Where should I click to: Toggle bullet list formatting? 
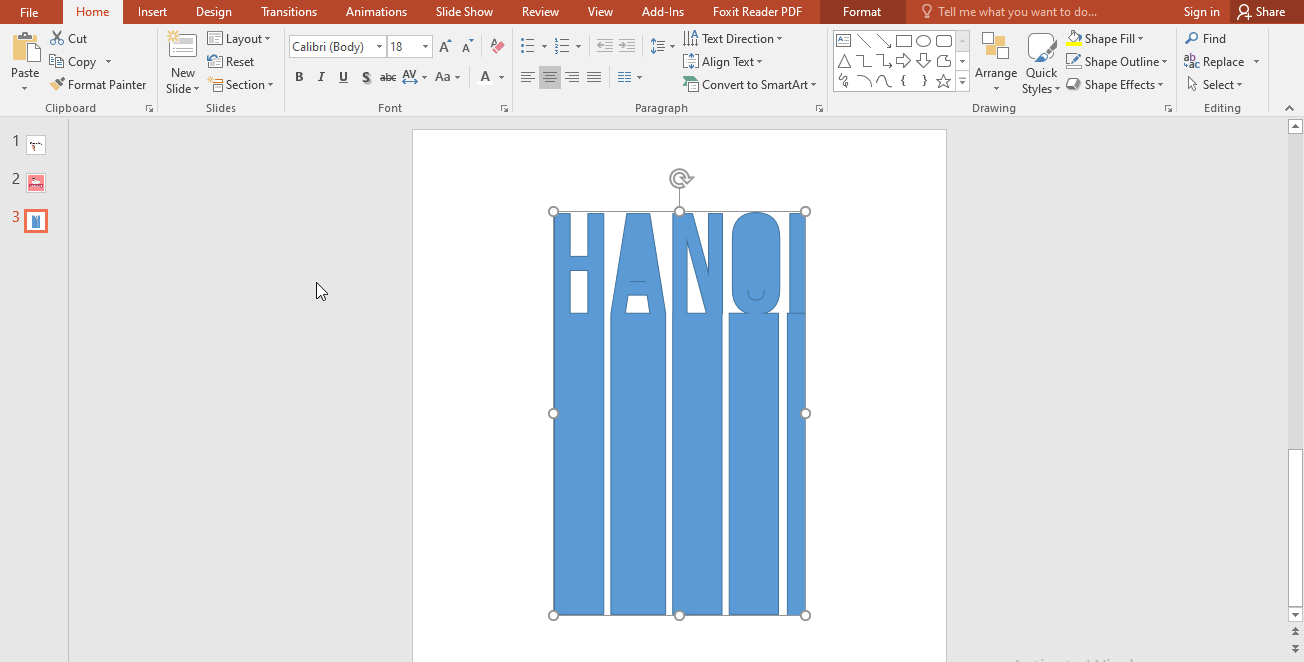click(x=529, y=45)
